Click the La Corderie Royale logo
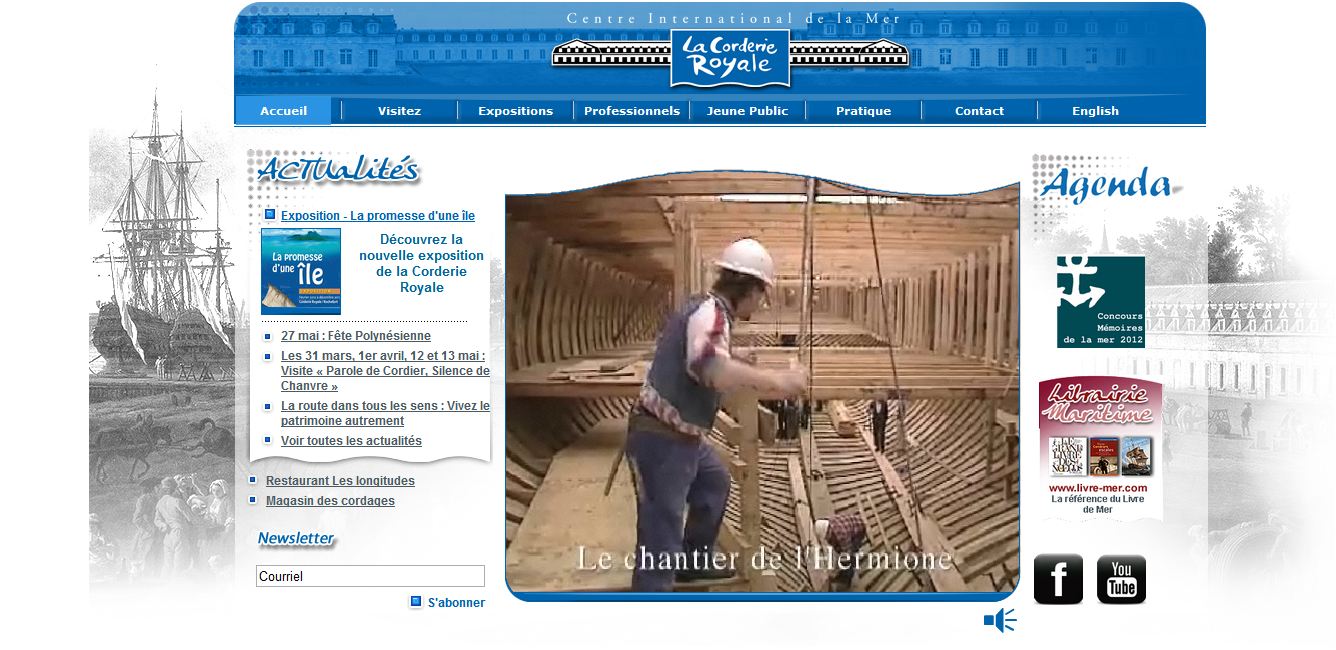The image size is (1336, 650). point(730,58)
